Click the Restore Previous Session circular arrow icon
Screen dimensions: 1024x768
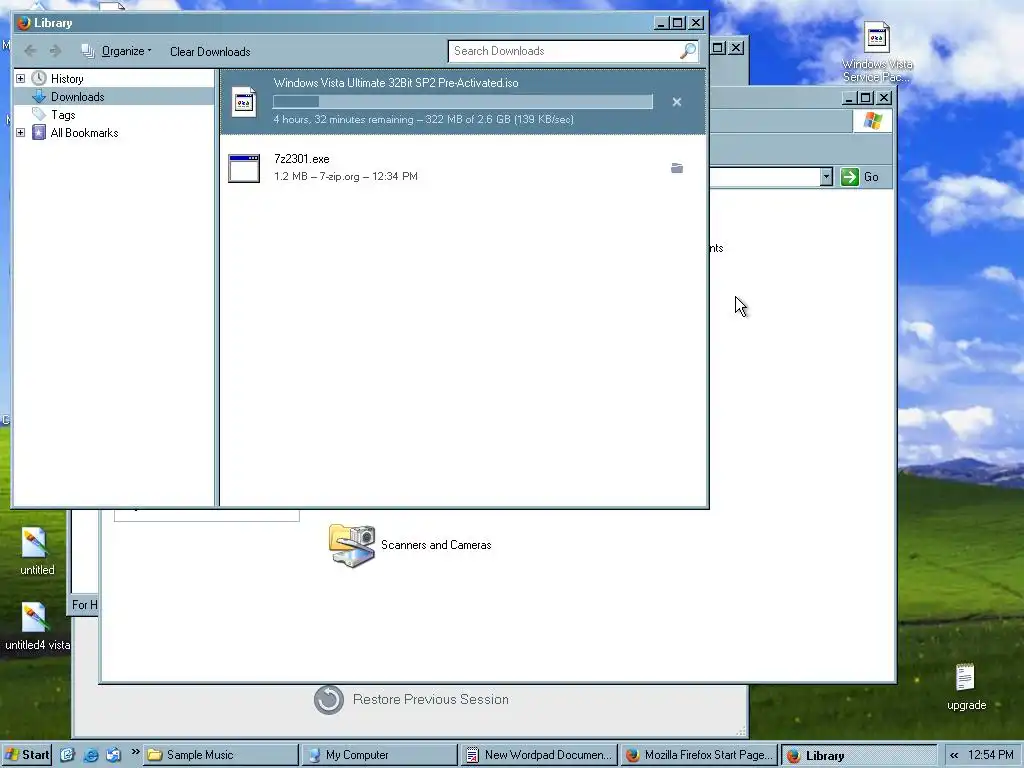[328, 700]
